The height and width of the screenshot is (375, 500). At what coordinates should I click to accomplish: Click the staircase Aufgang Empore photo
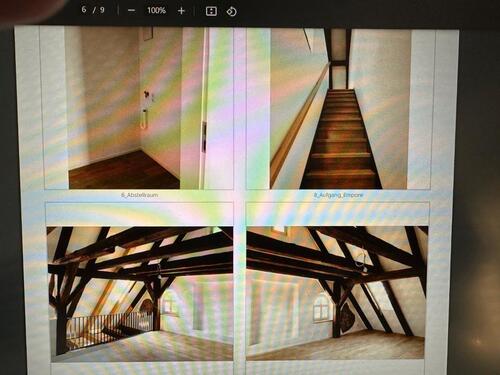point(340,109)
